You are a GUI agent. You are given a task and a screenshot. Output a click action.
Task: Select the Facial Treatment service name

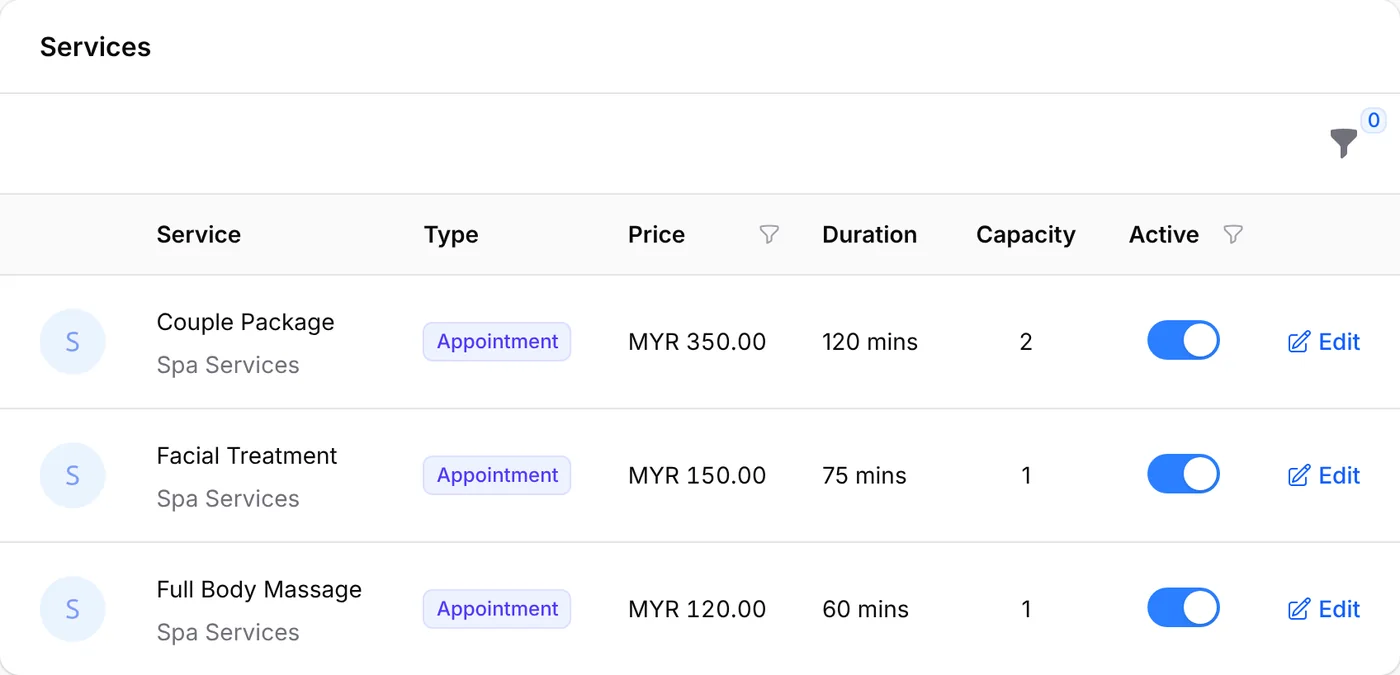point(247,456)
